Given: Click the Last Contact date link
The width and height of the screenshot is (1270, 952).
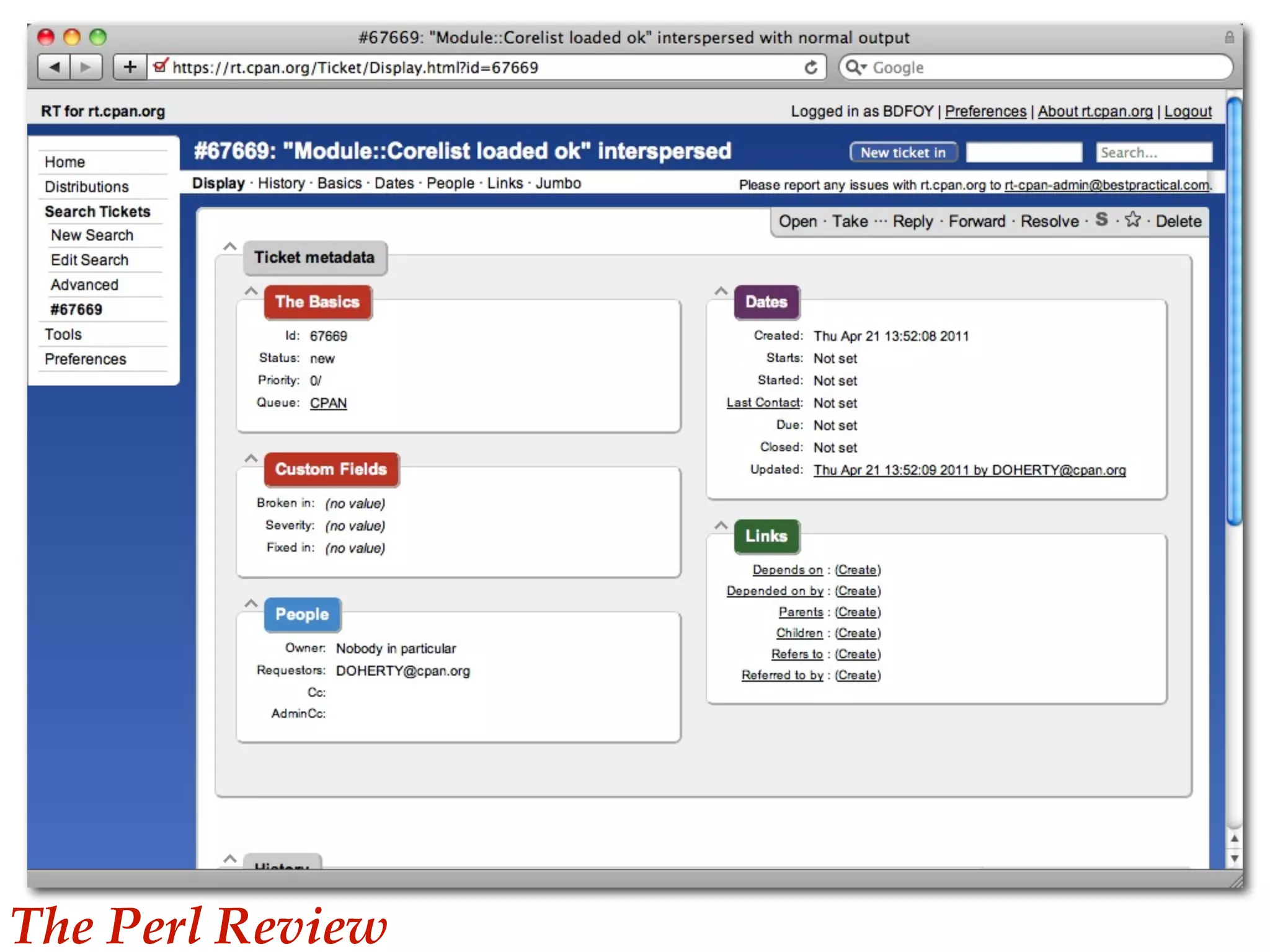Looking at the screenshot, I should 764,403.
